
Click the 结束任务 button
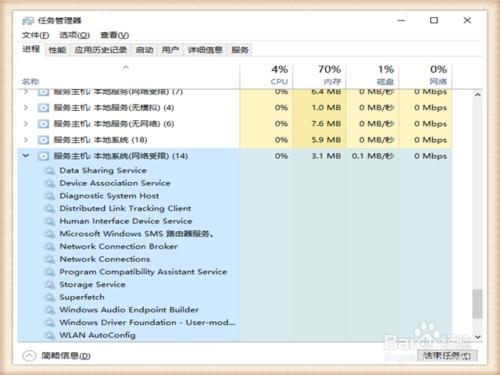tap(447, 356)
